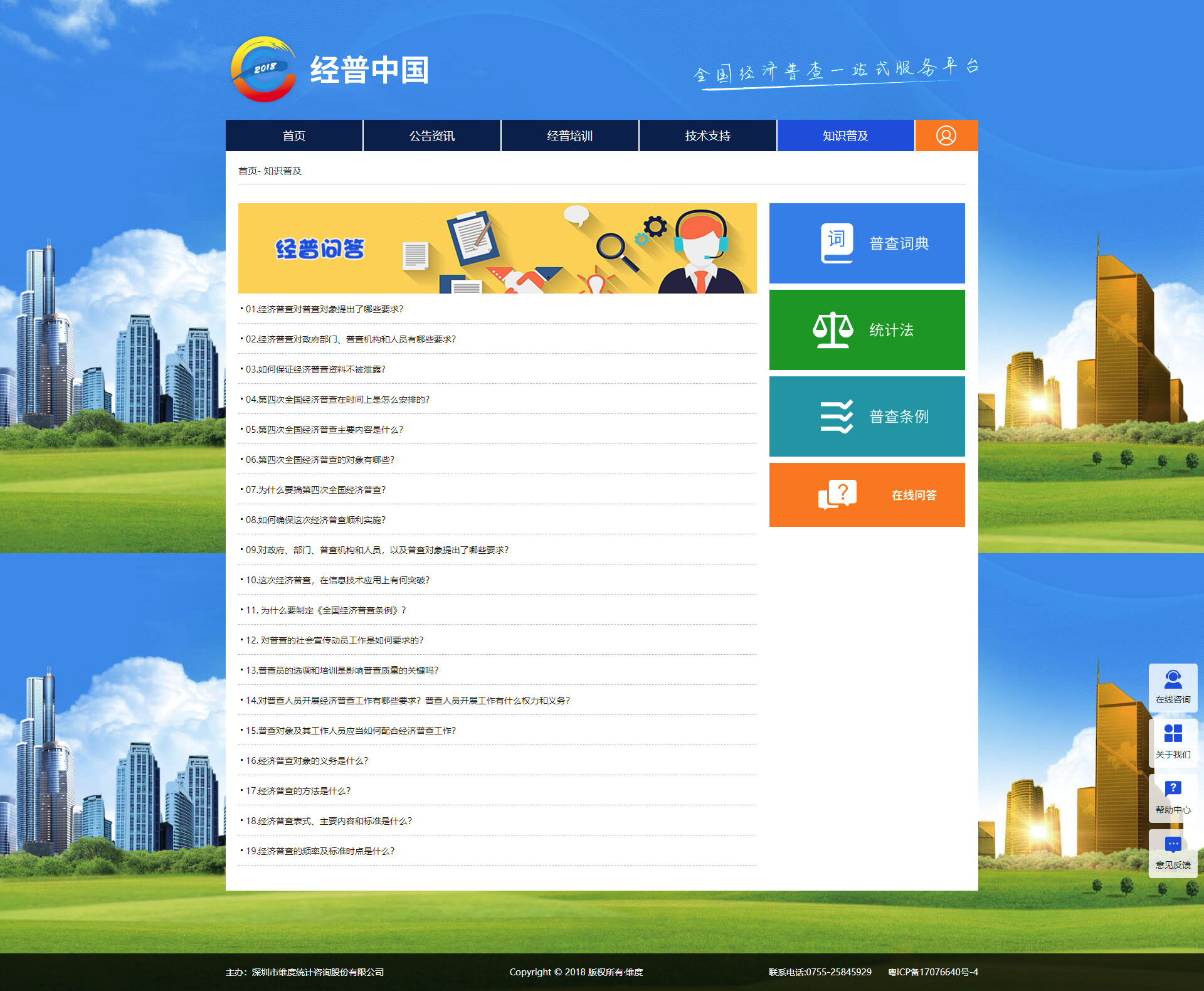
Task: Click the 意见反馈 chat bubble icon
Action: click(x=1173, y=844)
